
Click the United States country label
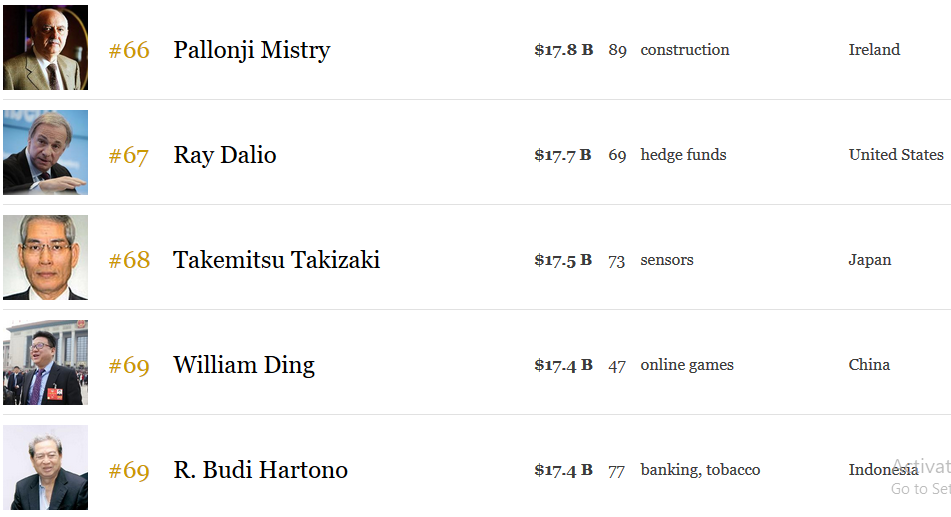(896, 155)
